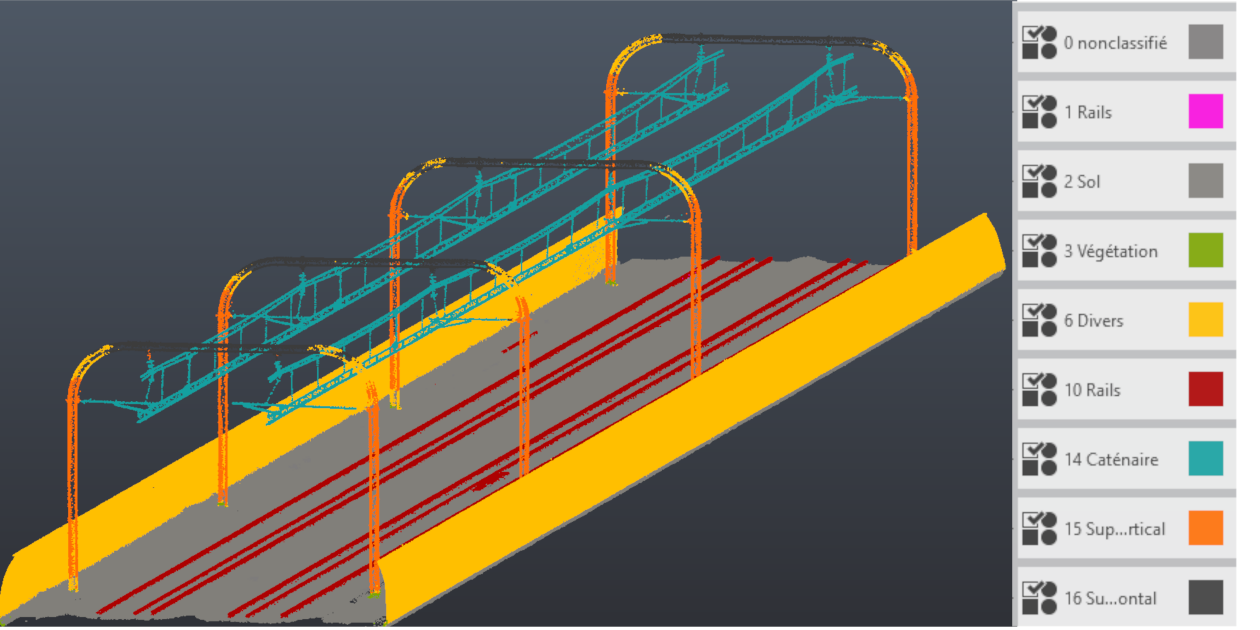
Task: Select the '0 nonclassifié' class label
Action: [x=1115, y=44]
